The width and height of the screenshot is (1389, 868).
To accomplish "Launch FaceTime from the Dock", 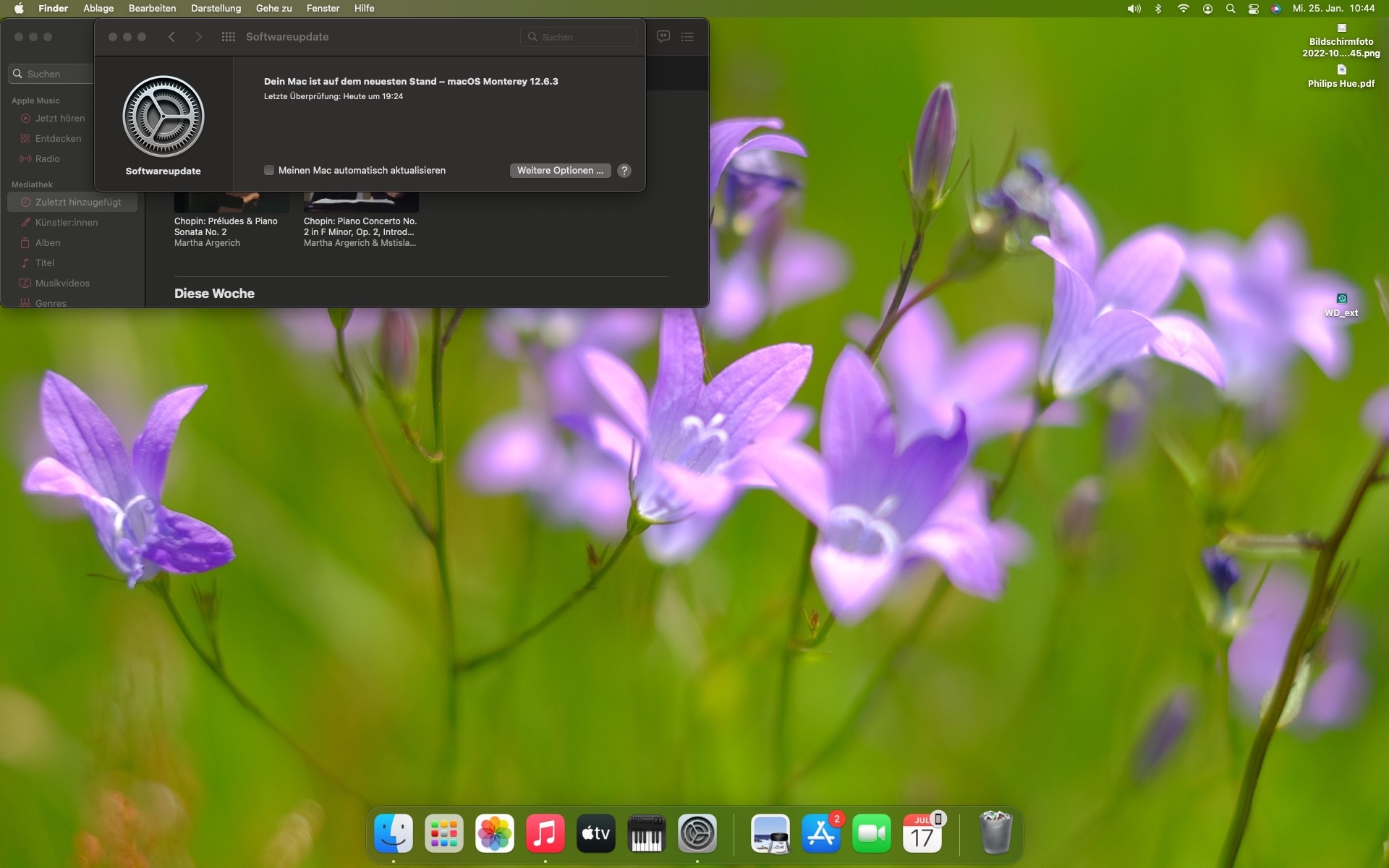I will tap(872, 834).
